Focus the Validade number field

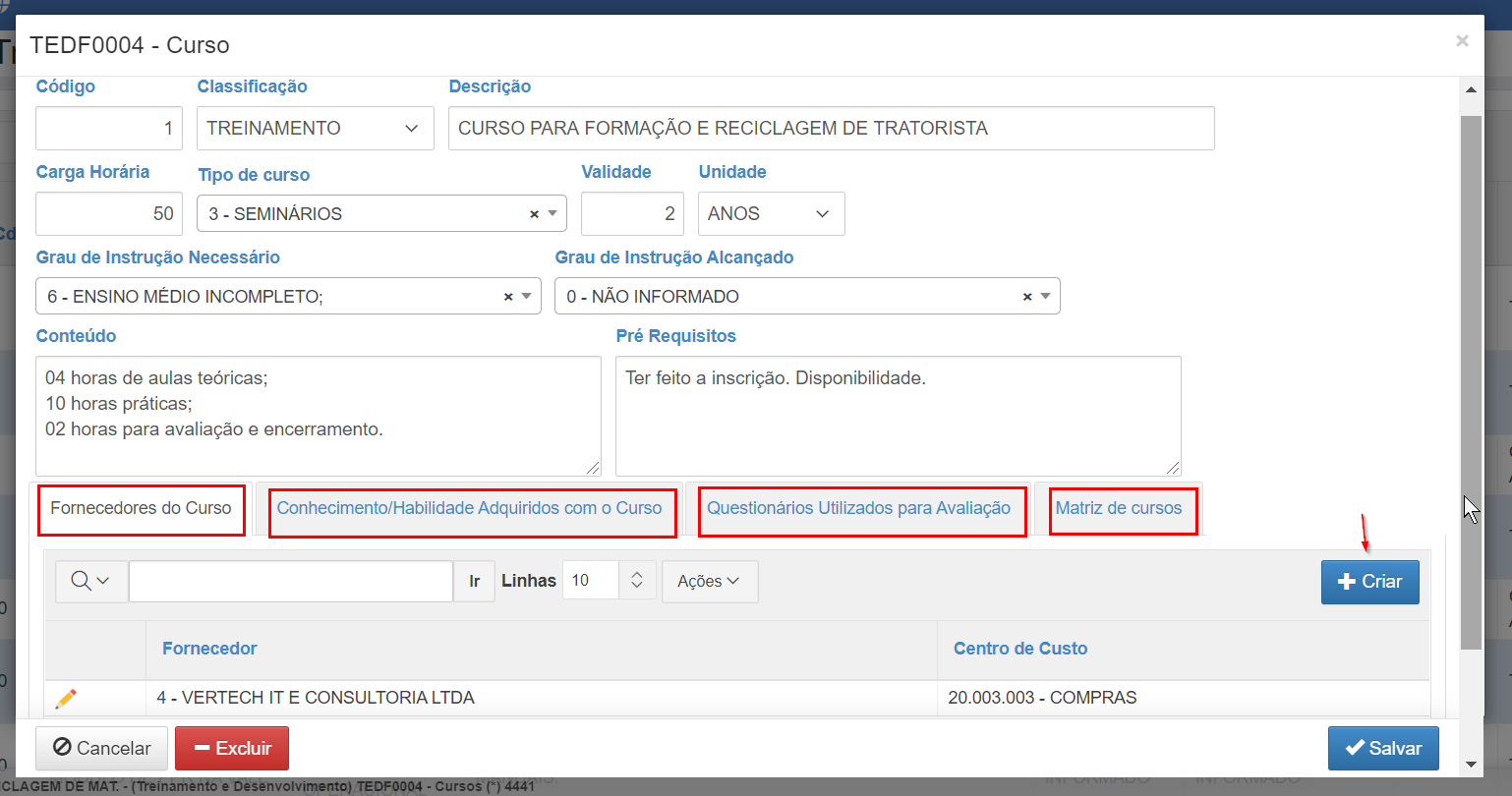pos(632,213)
